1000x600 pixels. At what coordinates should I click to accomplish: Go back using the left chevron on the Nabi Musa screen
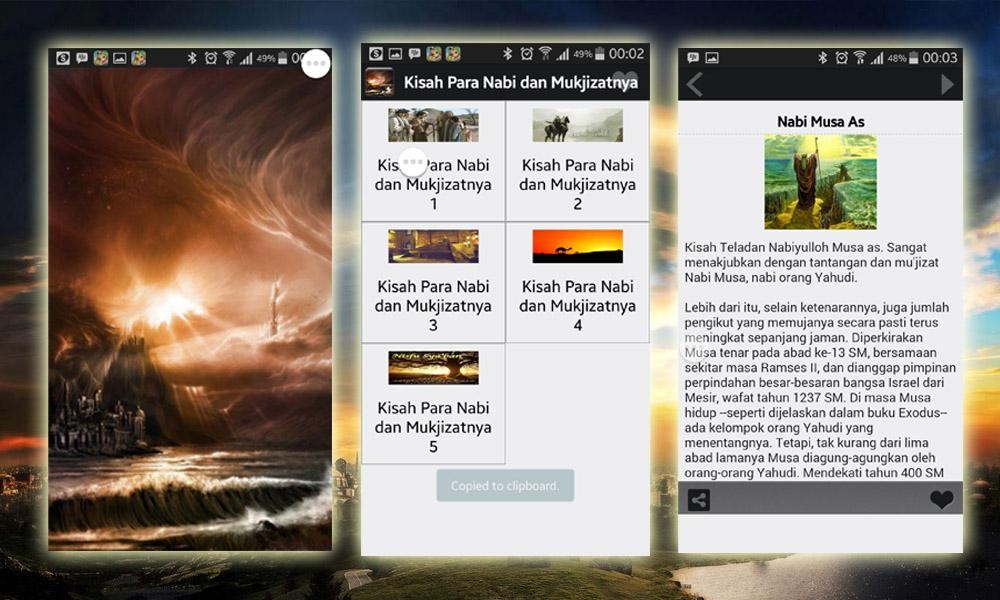click(x=695, y=84)
